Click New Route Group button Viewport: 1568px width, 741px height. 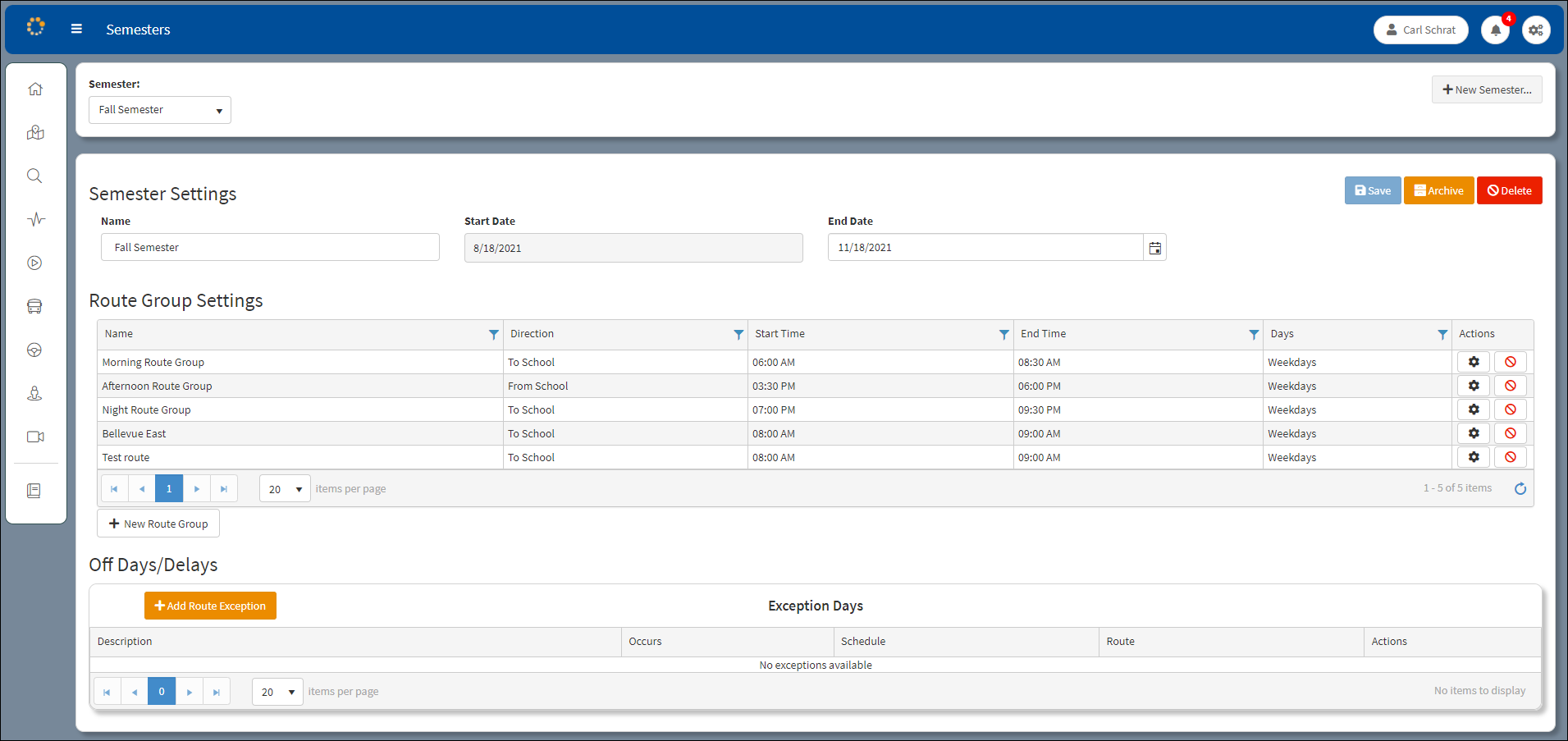(158, 524)
